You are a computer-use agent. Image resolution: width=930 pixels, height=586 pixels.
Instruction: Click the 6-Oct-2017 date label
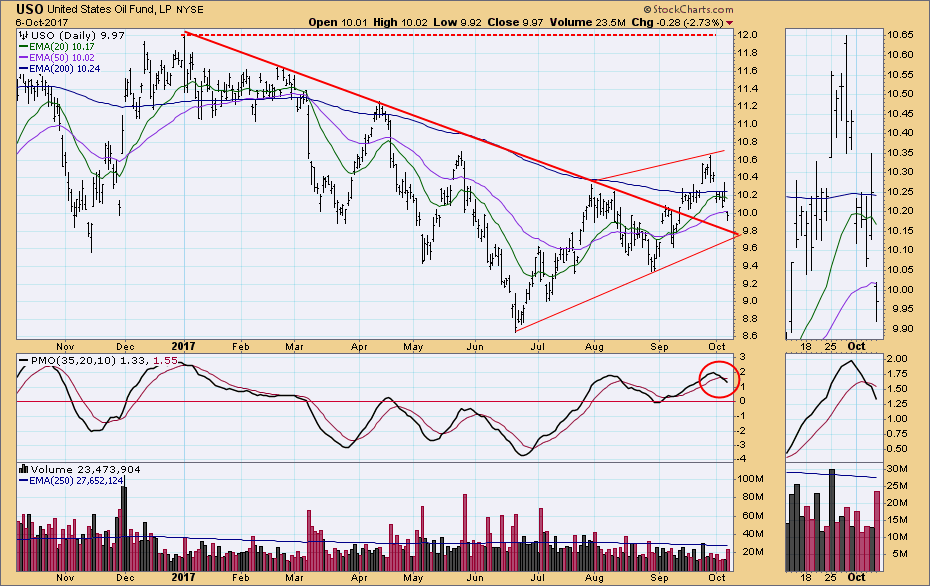[42, 23]
